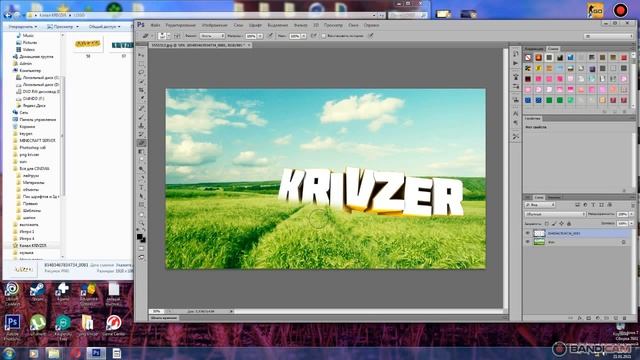Select the Rectangle shape tool
This screenshot has width=640, height=360.
[x=141, y=205]
